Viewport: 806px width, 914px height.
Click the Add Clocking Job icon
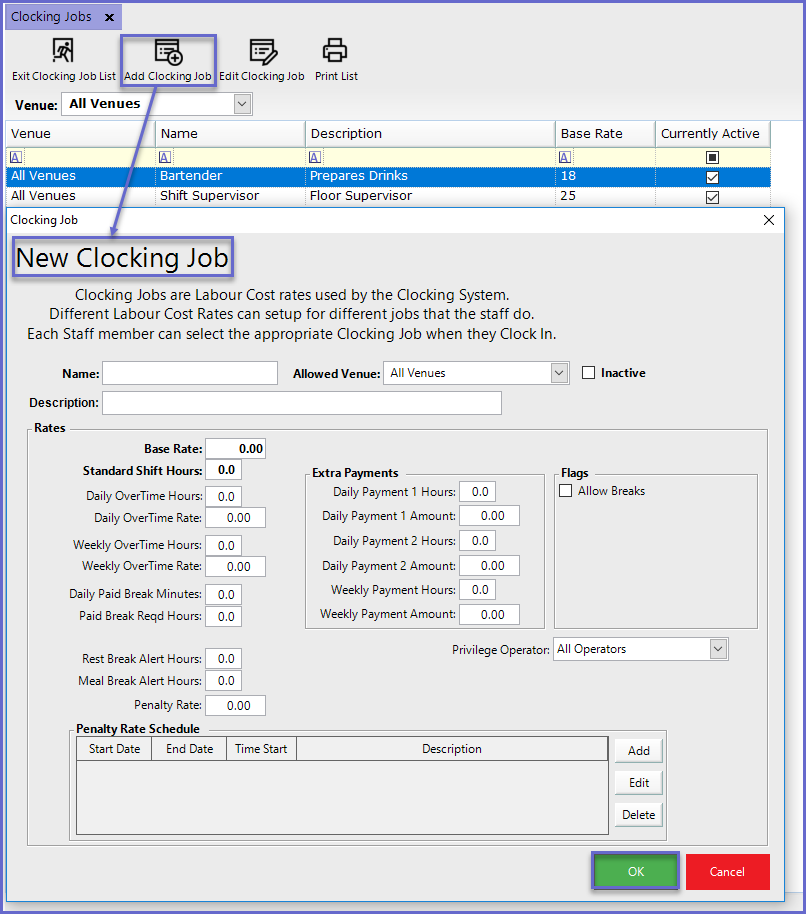[167, 52]
